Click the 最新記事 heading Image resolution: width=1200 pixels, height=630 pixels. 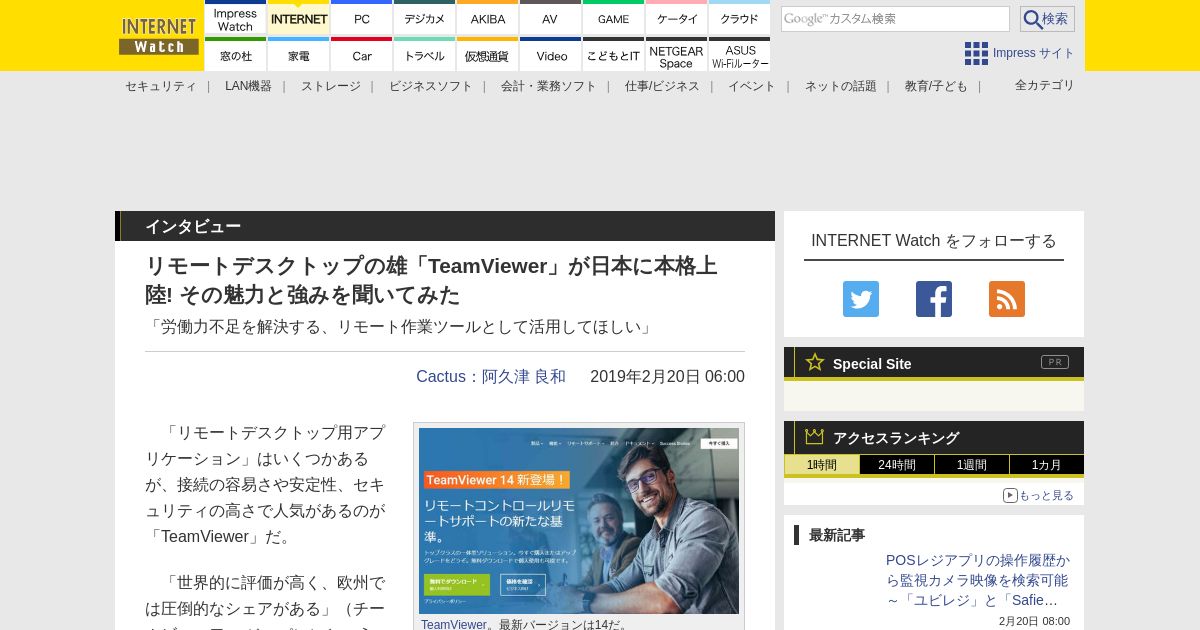pyautogui.click(x=837, y=535)
